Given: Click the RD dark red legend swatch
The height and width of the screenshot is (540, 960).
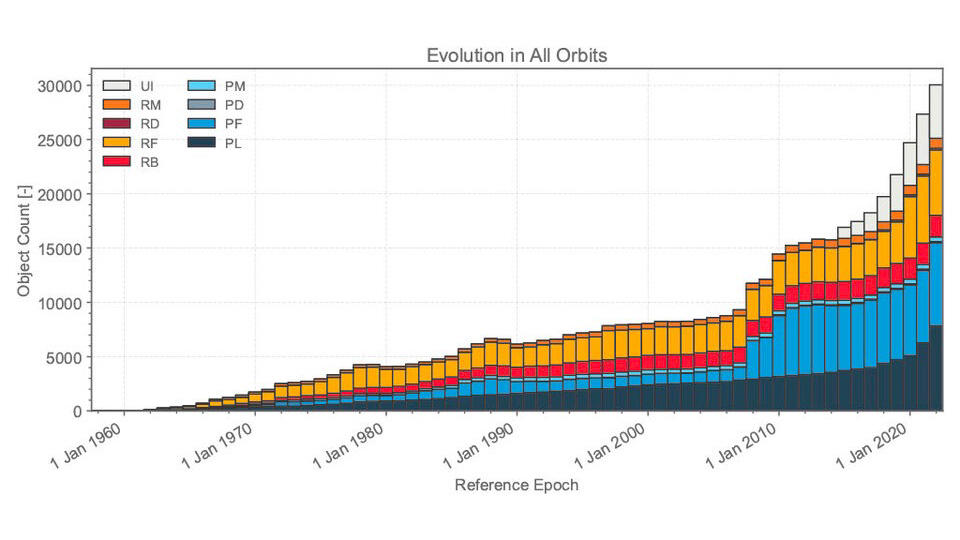Looking at the screenshot, I should [116, 124].
